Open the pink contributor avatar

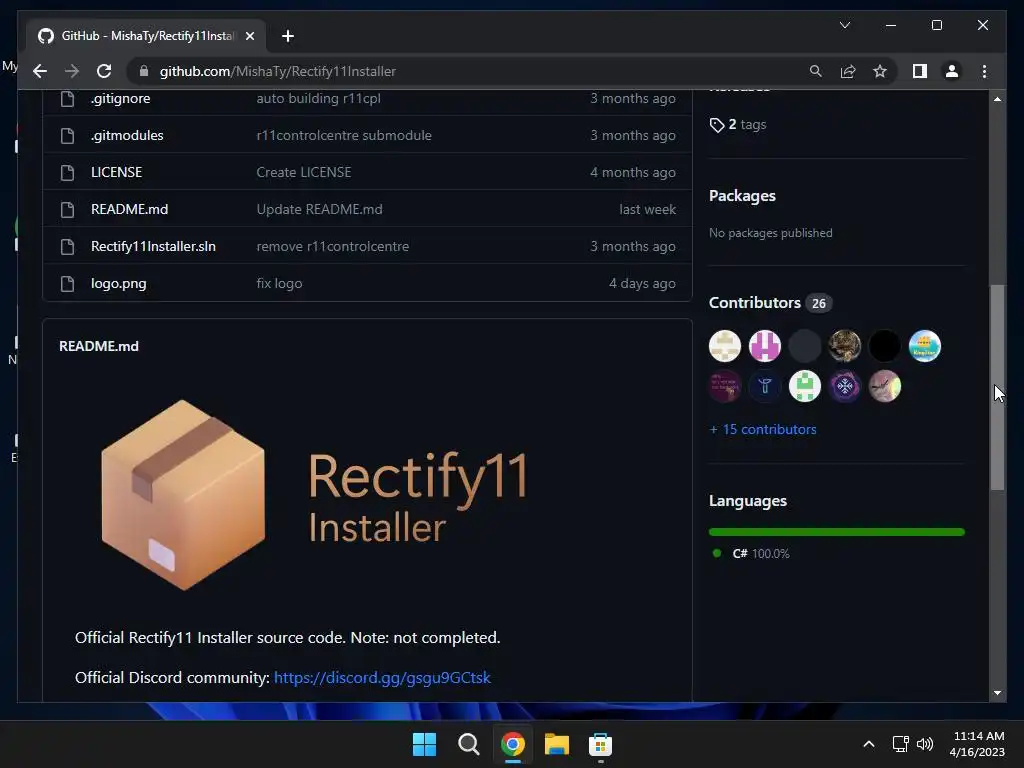pos(765,346)
